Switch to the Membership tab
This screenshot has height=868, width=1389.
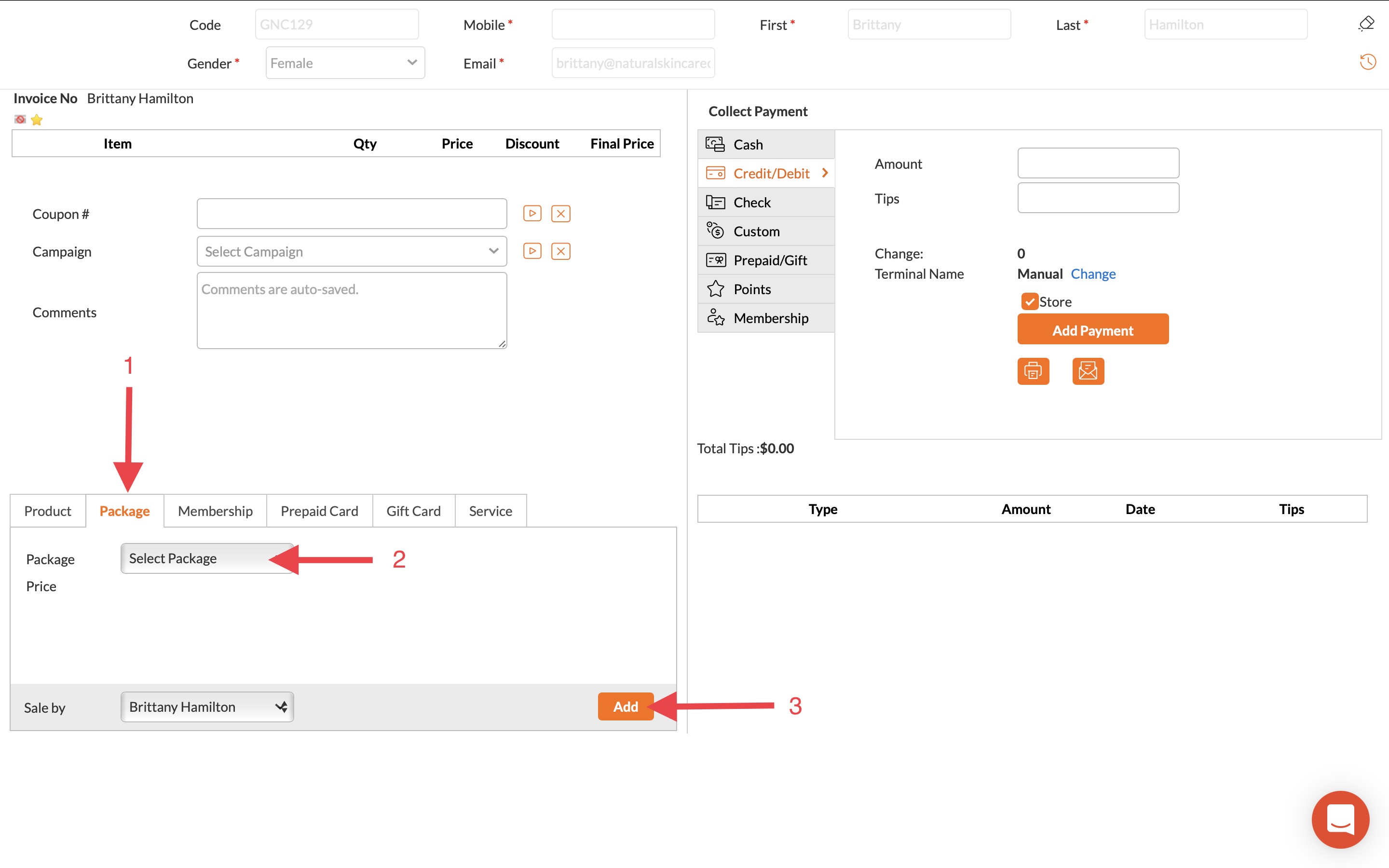point(215,510)
